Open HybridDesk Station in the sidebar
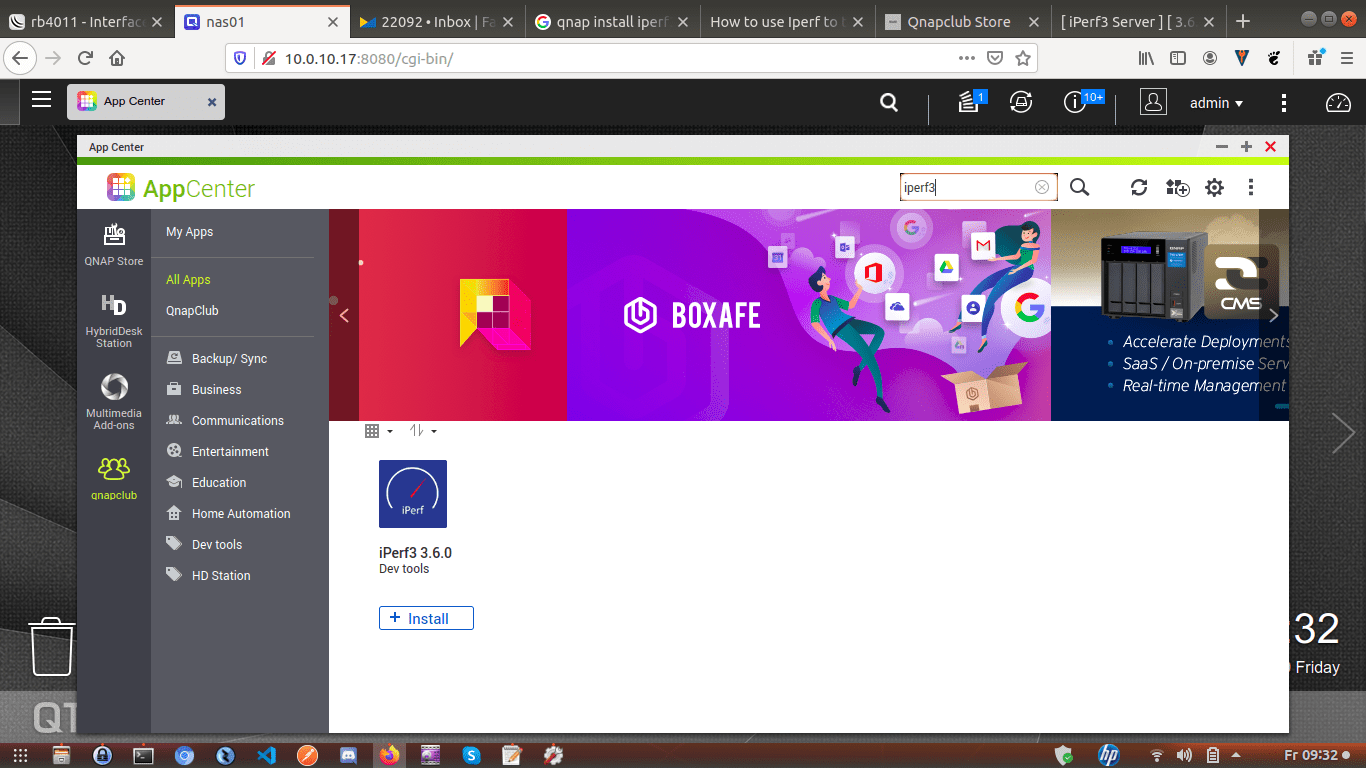The height and width of the screenshot is (768, 1366). click(x=114, y=320)
